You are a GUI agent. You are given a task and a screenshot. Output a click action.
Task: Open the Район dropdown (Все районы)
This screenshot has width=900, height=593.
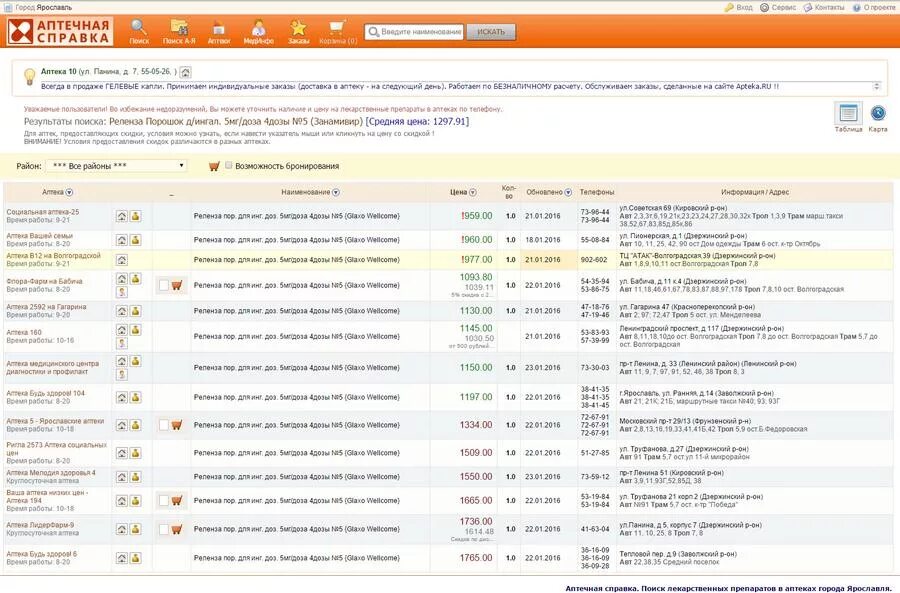tap(117, 166)
